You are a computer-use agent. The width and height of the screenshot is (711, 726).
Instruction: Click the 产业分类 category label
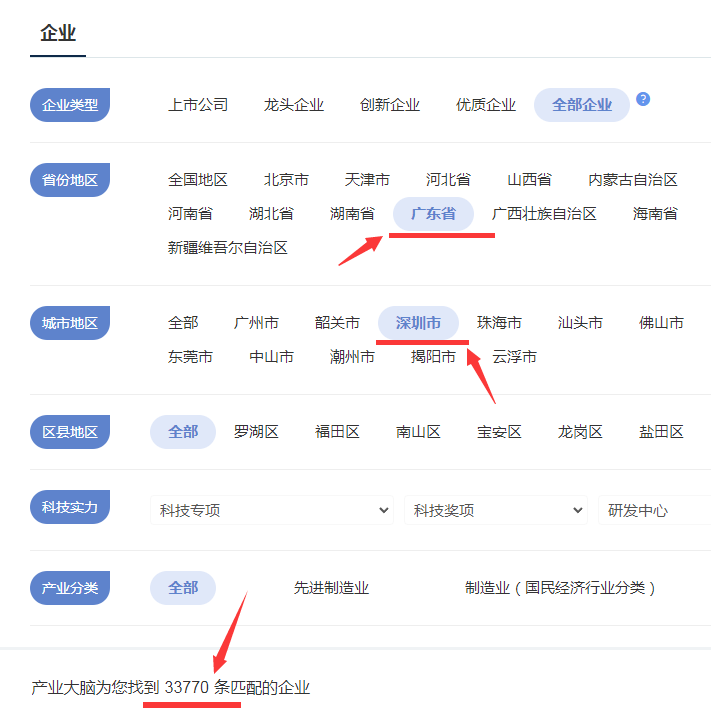click(x=70, y=588)
